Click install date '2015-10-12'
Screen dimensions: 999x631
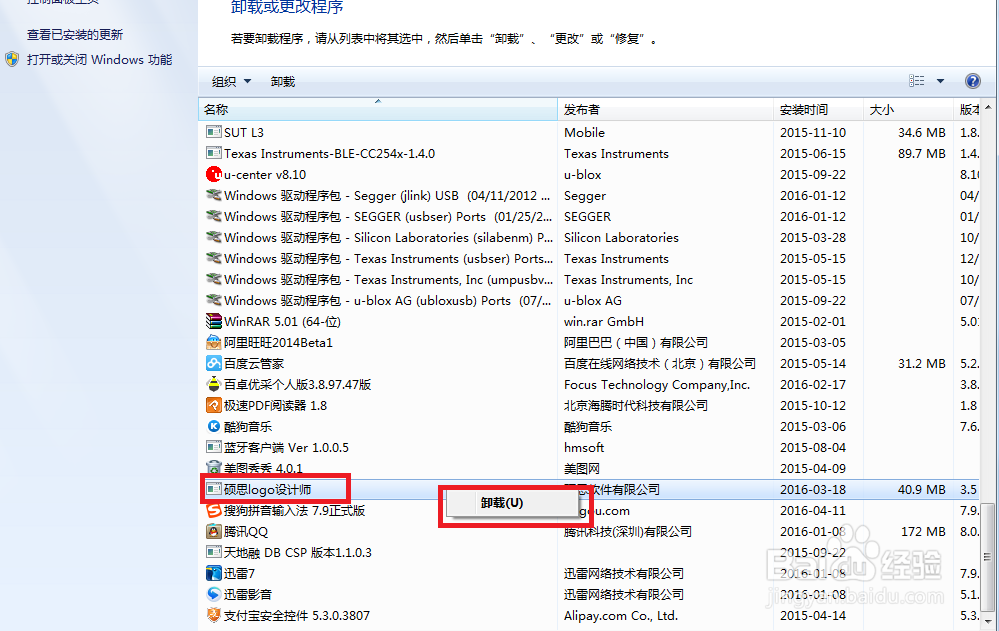pyautogui.click(x=813, y=405)
